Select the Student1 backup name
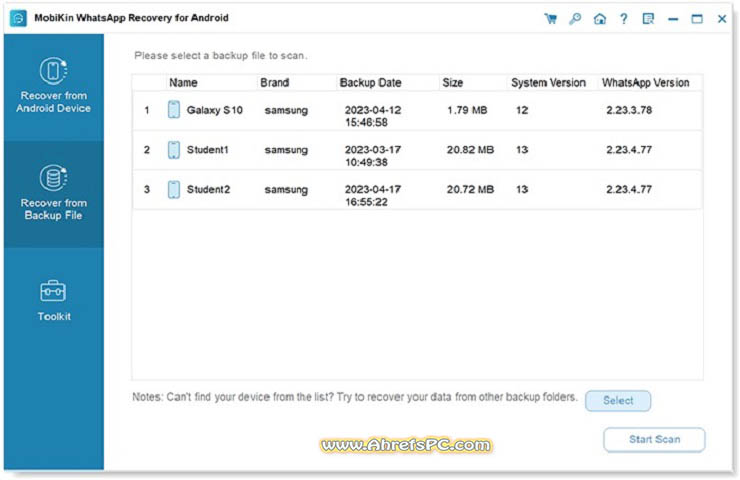Image resolution: width=740 pixels, height=480 pixels. (208, 150)
